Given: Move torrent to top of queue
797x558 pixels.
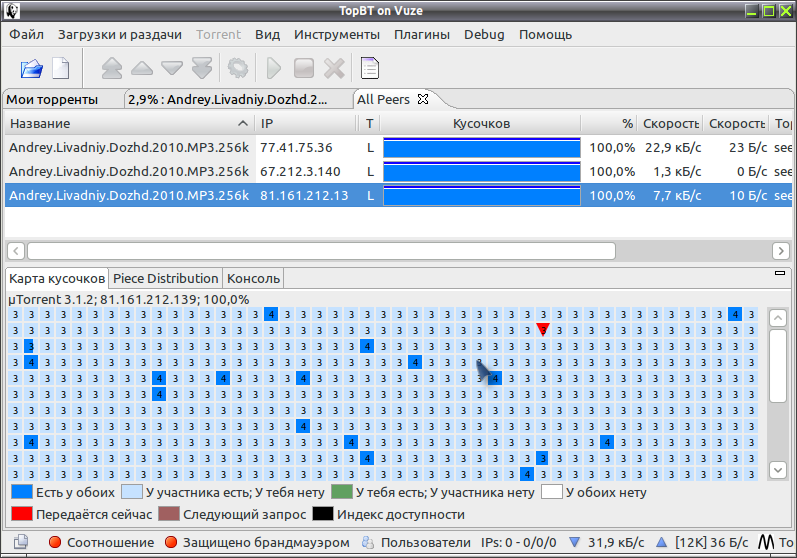Looking at the screenshot, I should (x=112, y=69).
